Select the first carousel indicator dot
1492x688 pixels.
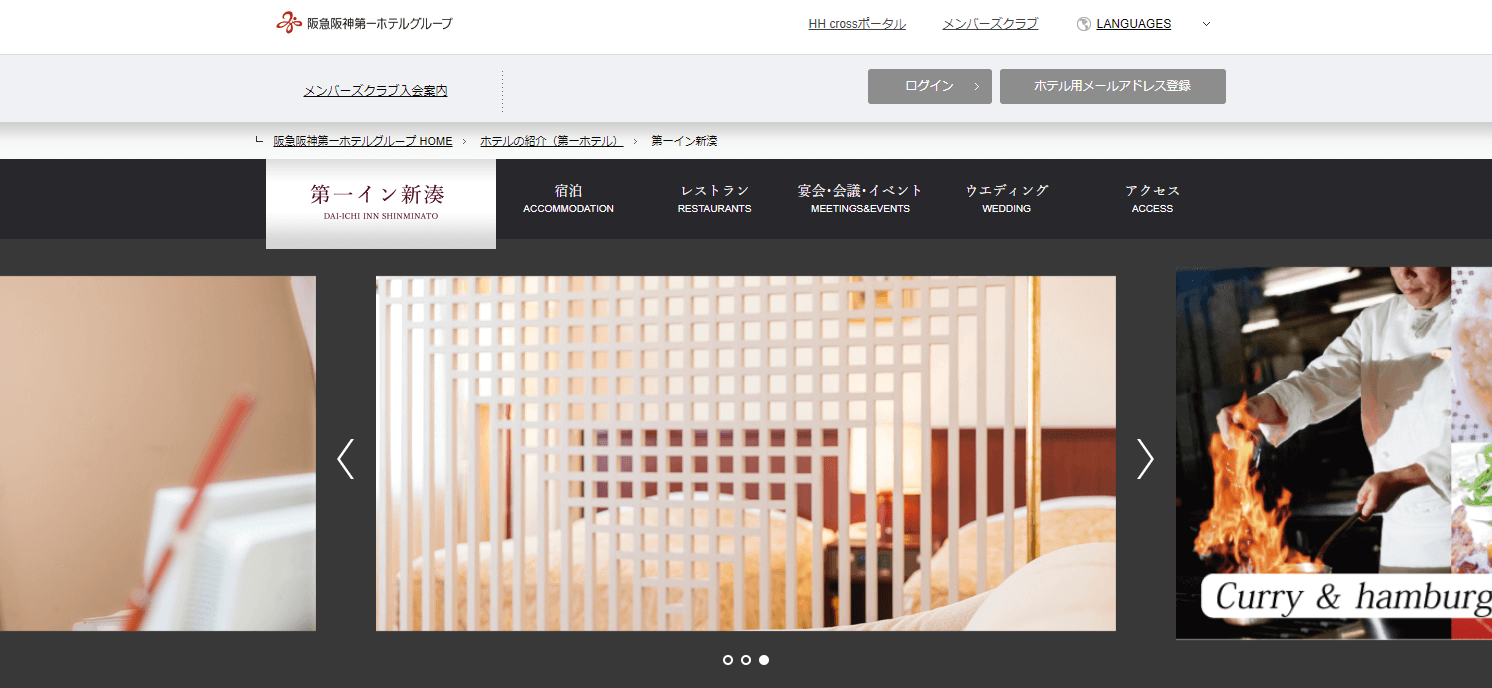[728, 660]
